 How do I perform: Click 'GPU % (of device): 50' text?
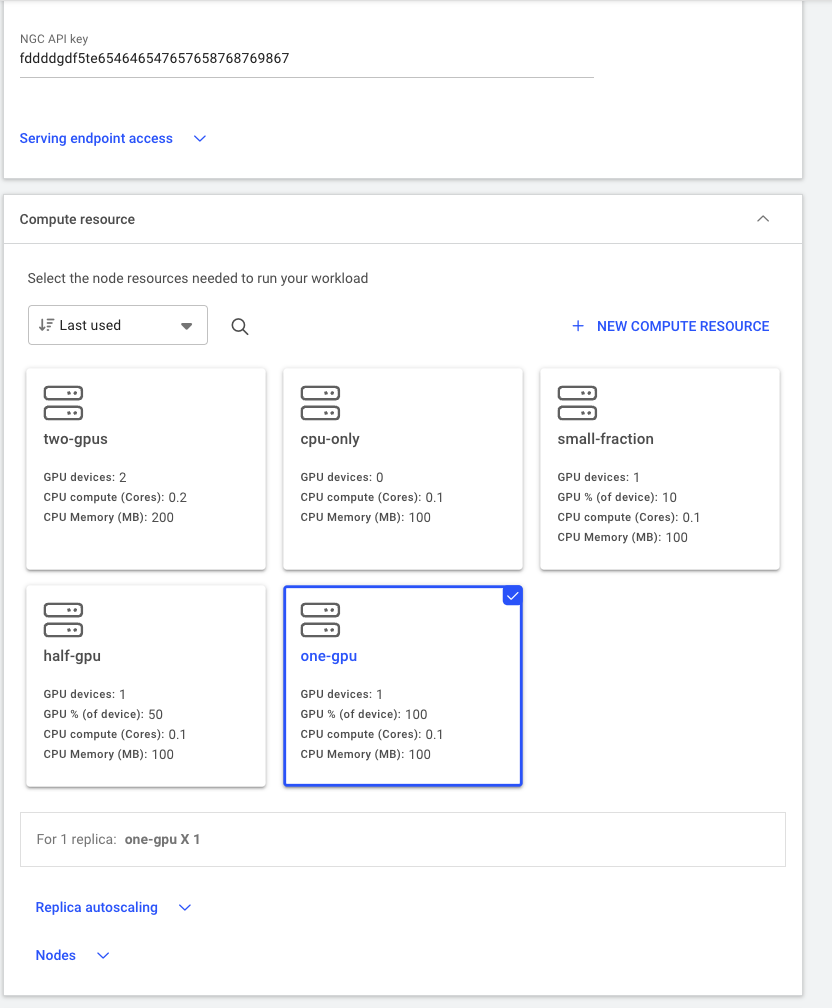[x=103, y=714]
